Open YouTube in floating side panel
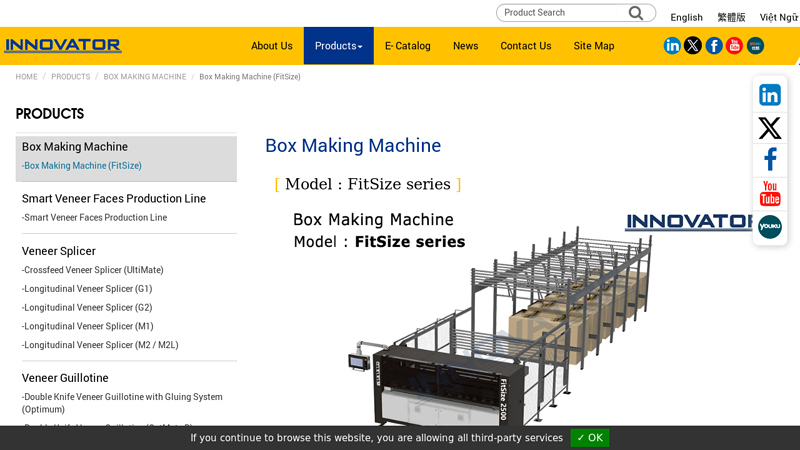 (770, 193)
